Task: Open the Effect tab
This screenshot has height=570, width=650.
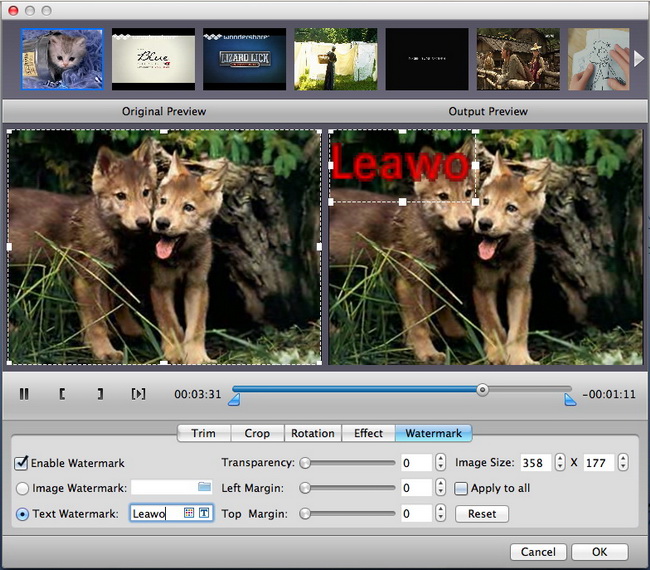Action: (368, 433)
